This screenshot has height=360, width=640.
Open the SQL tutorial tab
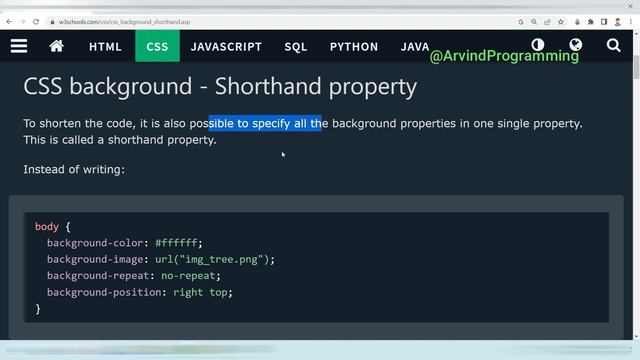[296, 47]
